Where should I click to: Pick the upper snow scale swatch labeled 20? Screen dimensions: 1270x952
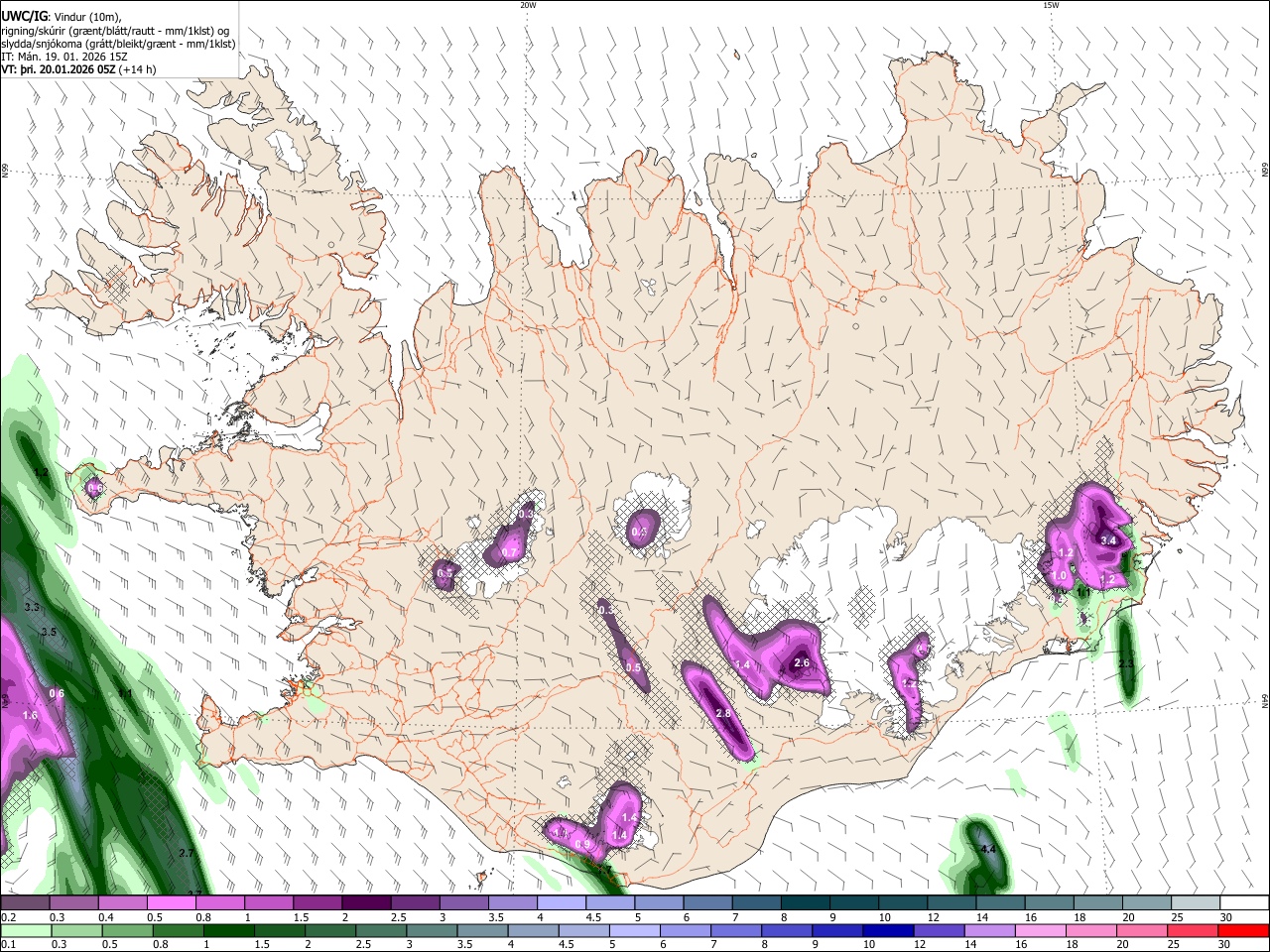[1148, 903]
